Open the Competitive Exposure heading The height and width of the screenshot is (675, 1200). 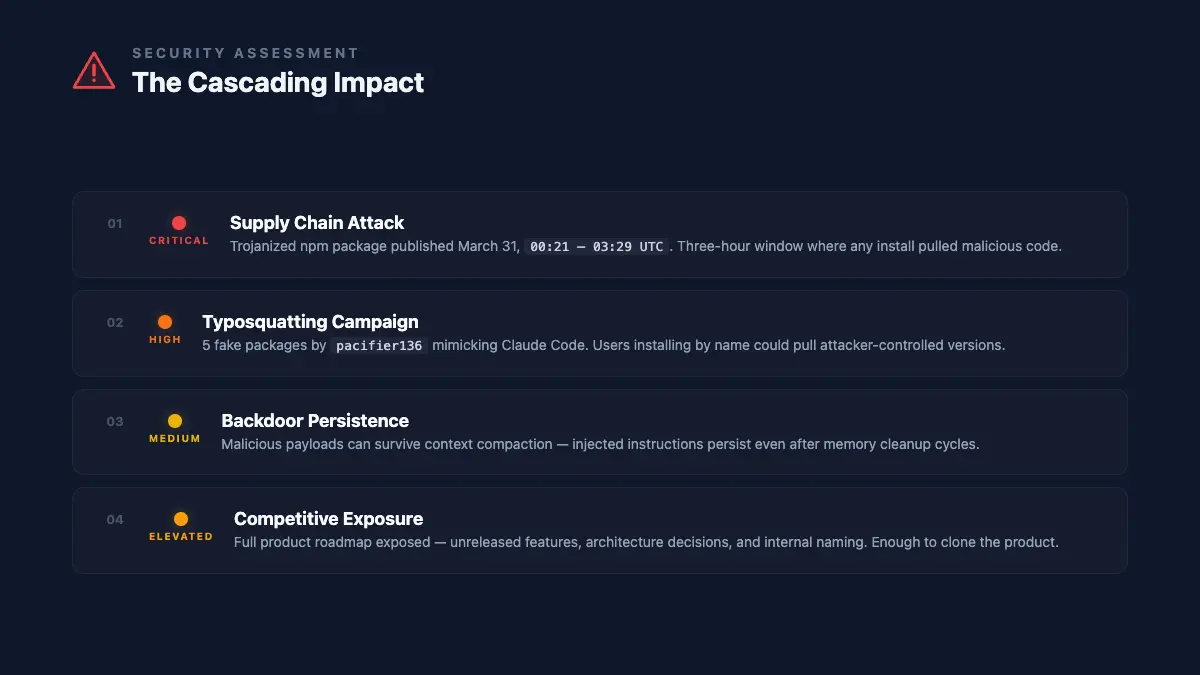pos(328,519)
